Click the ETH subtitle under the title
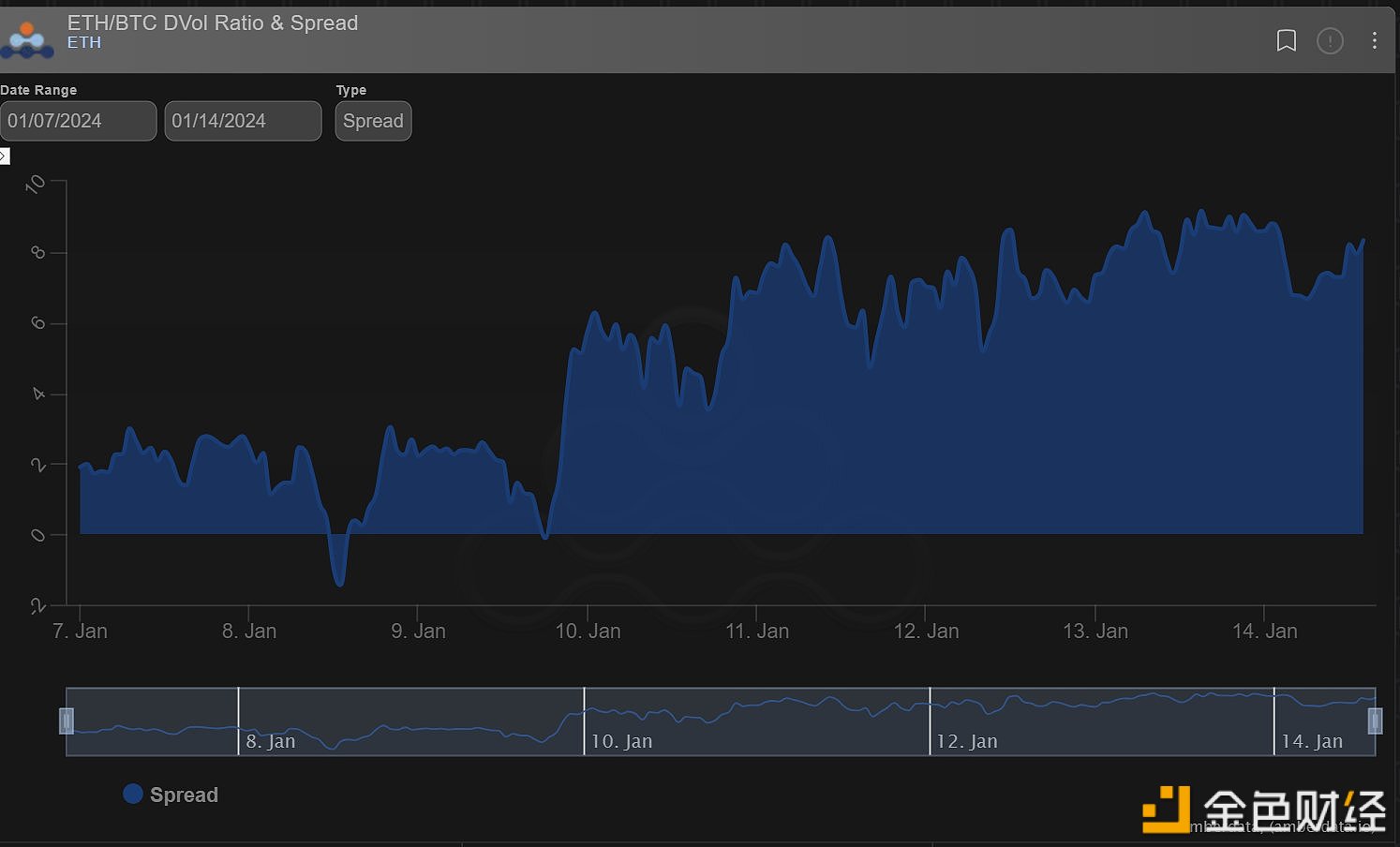1400x847 pixels. pyautogui.click(x=84, y=43)
